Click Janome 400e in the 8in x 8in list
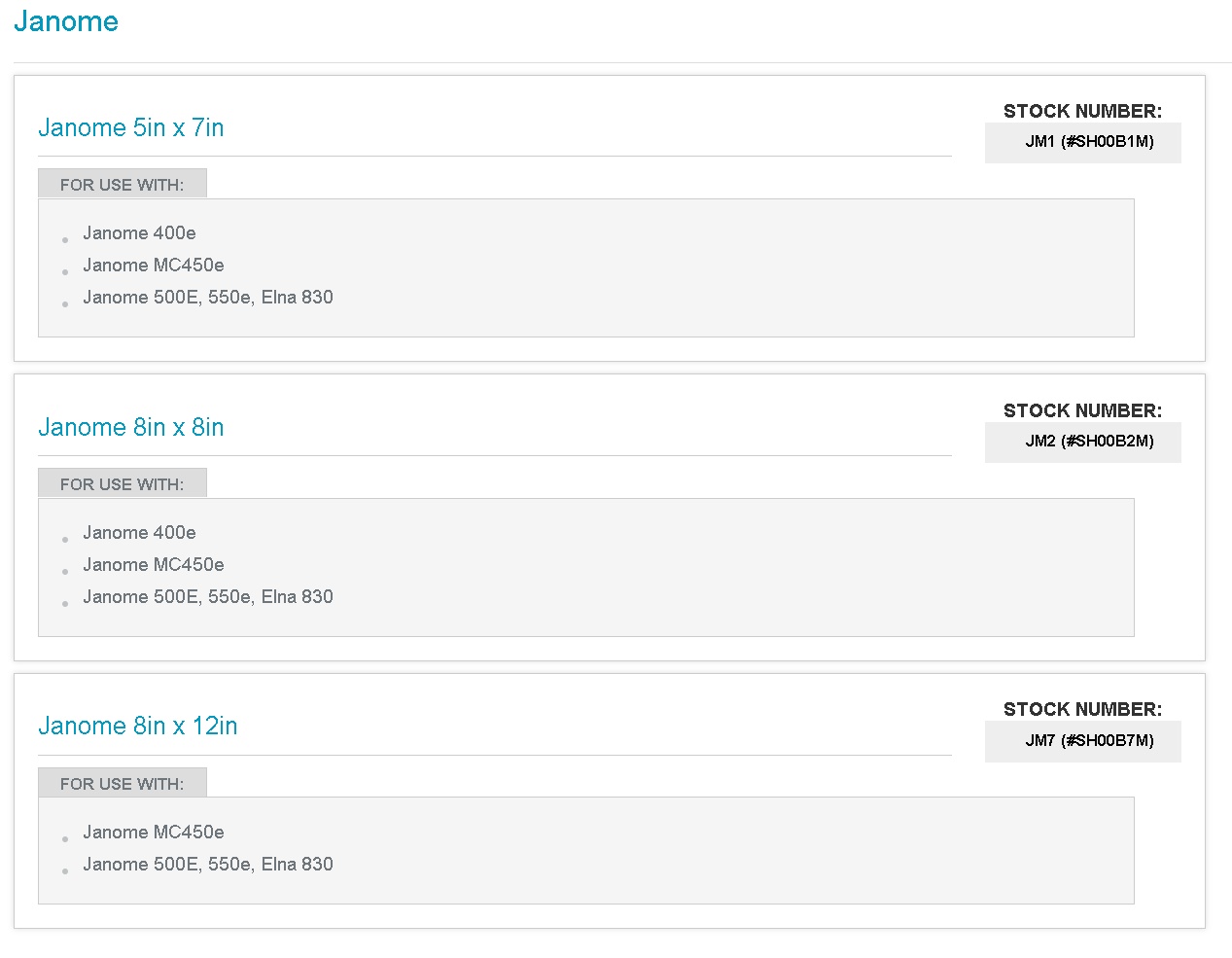The image size is (1232, 958). (x=139, y=533)
